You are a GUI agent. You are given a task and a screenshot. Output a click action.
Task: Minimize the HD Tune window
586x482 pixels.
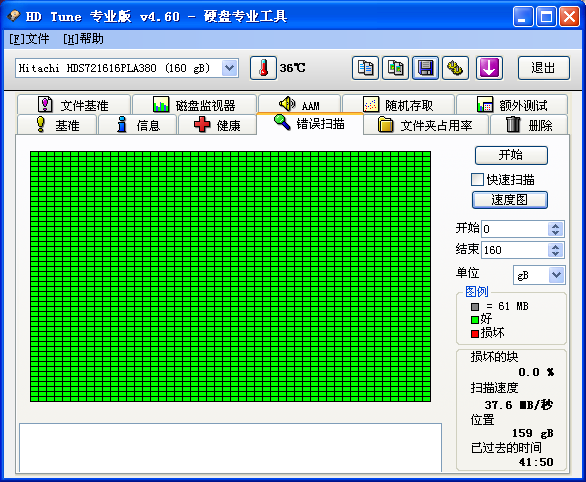(523, 16)
